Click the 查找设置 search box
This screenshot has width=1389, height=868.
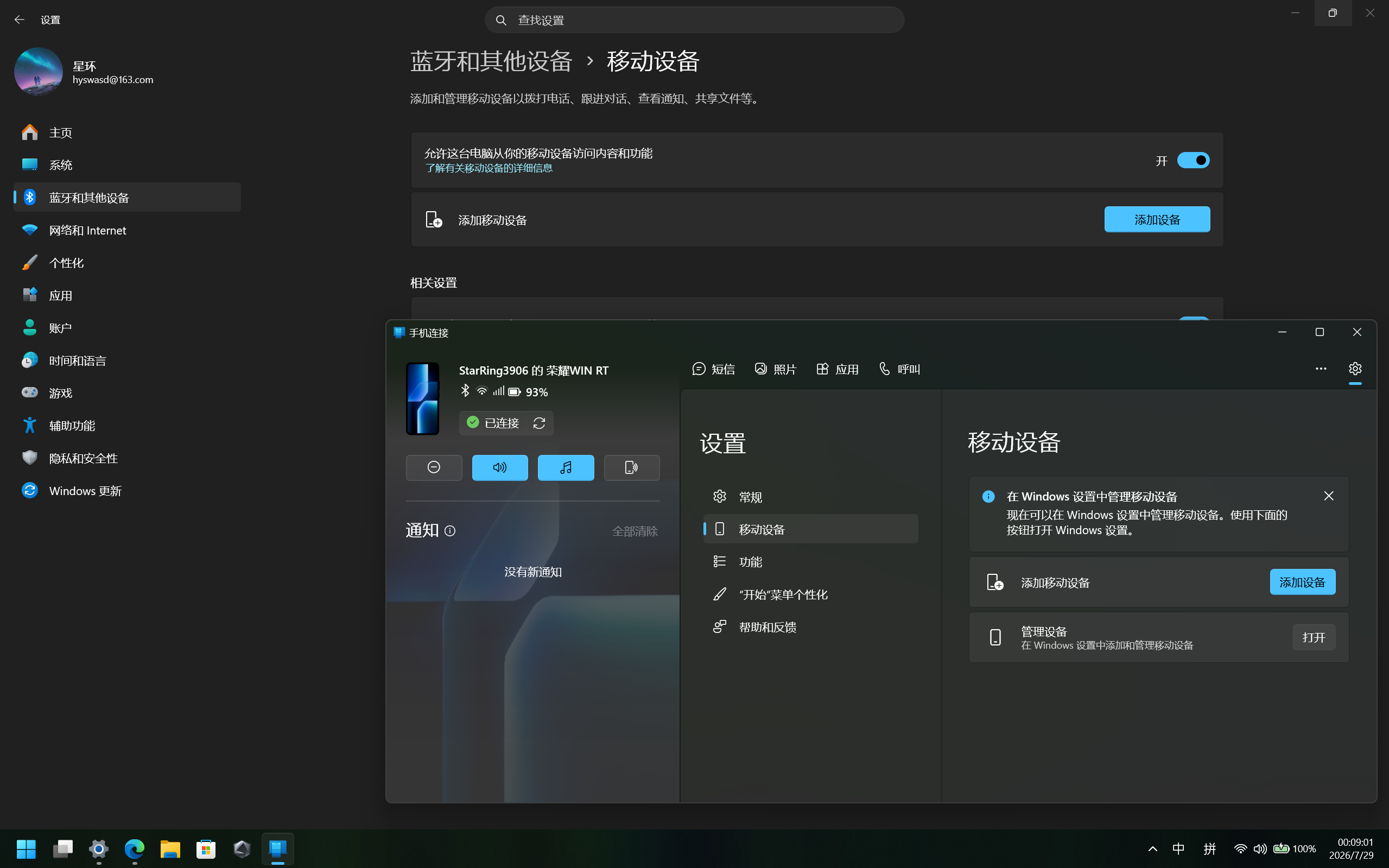point(695,20)
